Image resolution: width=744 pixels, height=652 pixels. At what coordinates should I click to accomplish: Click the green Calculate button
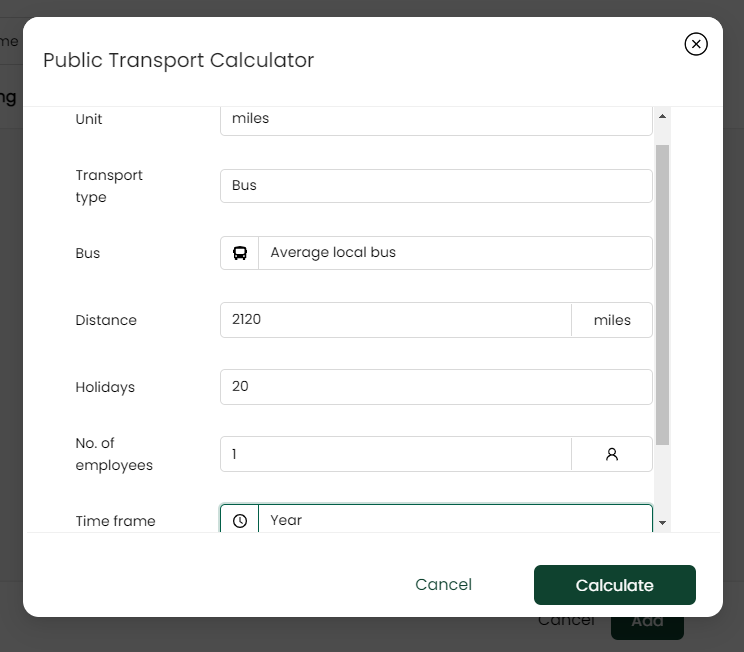click(x=614, y=585)
